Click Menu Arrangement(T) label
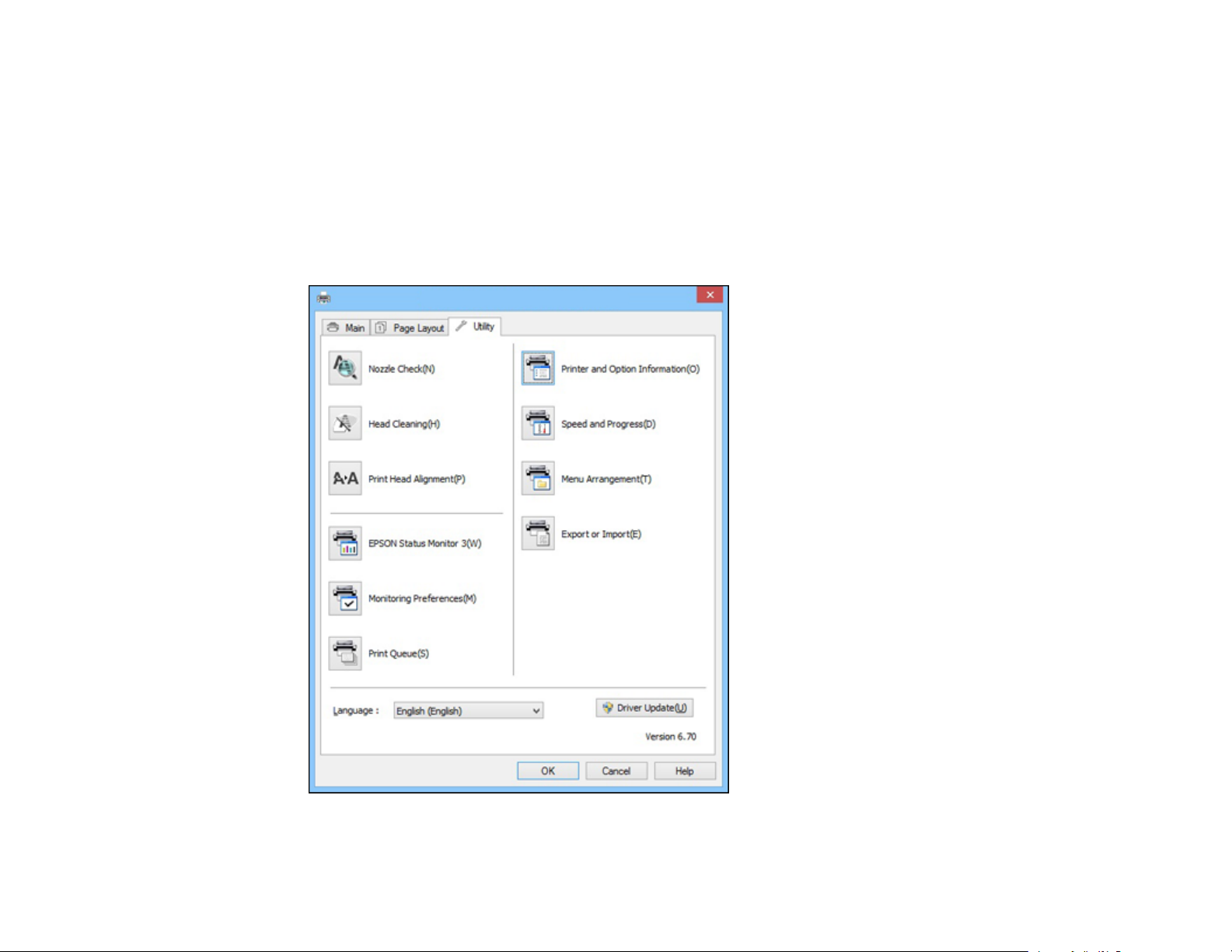1232x952 pixels. click(x=606, y=479)
